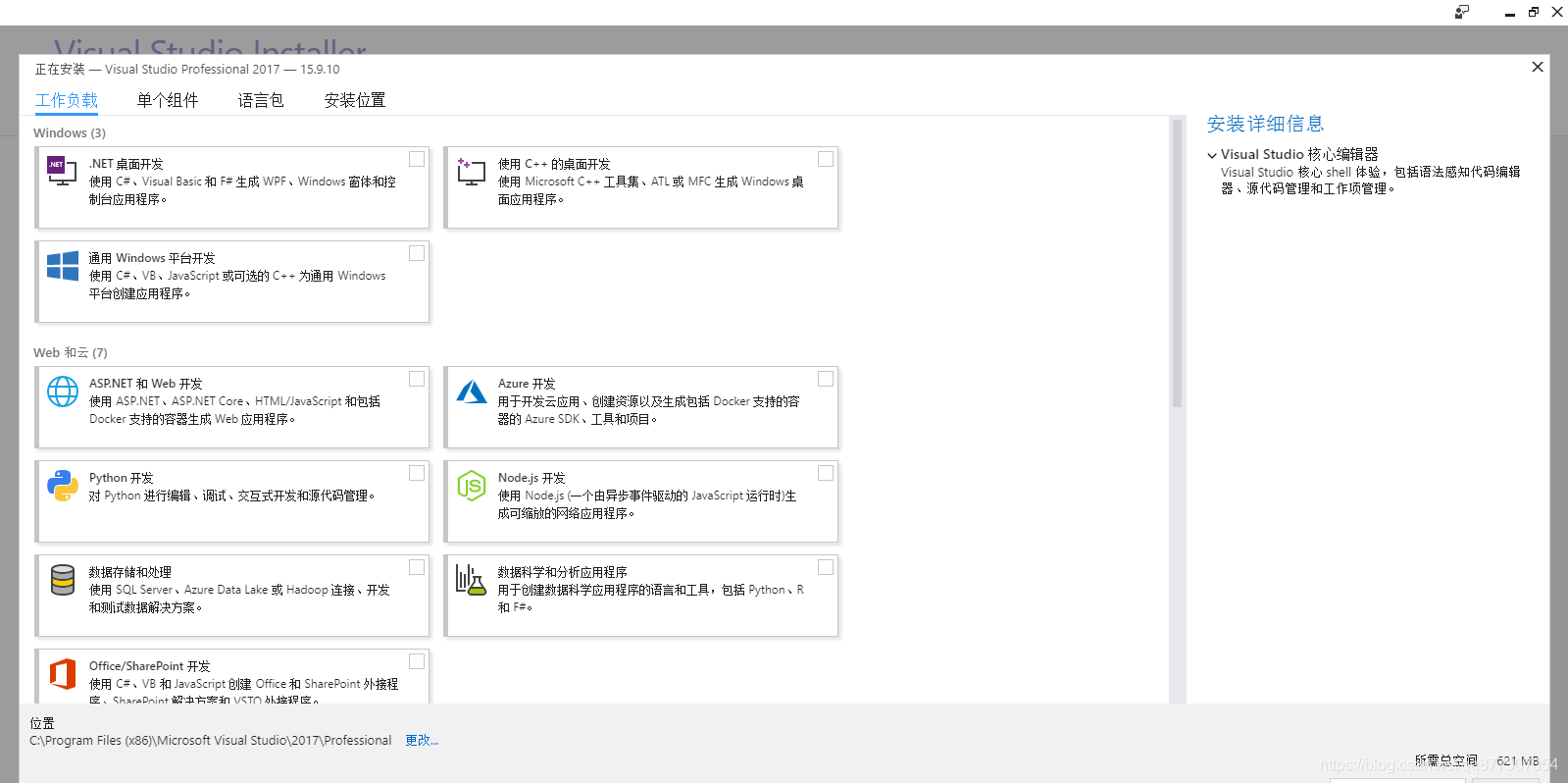
Task: Click the workload list vertical scrollbar
Action: click(1177, 265)
